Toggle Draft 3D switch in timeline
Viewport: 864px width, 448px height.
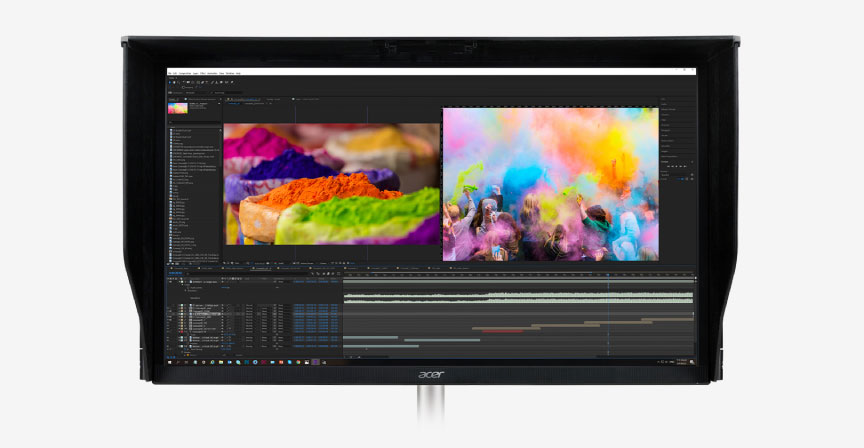(x=318, y=273)
